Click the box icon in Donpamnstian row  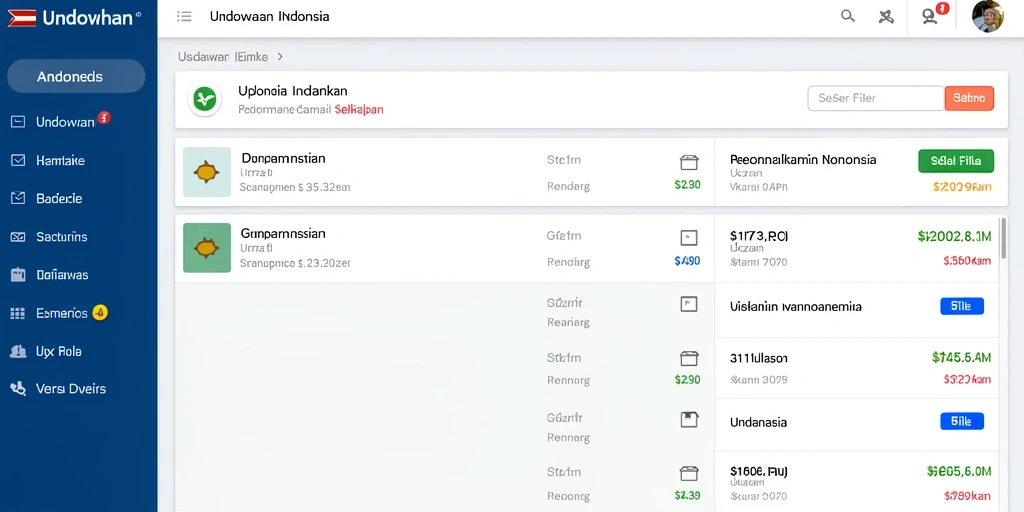point(689,162)
